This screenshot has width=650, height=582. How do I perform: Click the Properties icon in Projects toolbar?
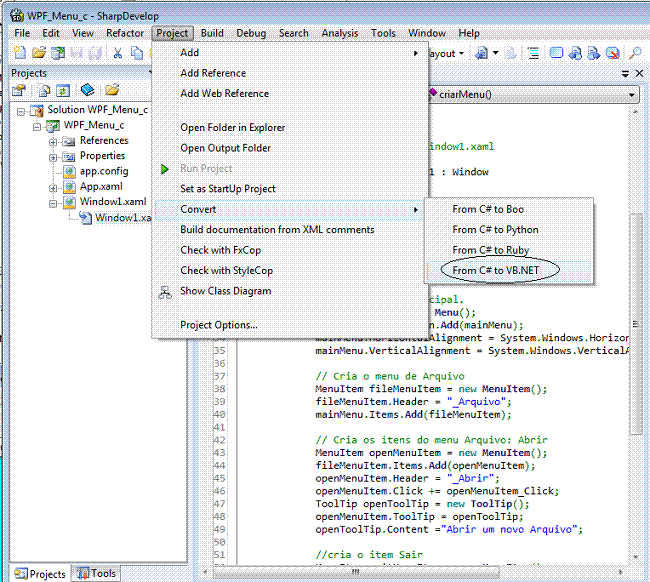18,90
